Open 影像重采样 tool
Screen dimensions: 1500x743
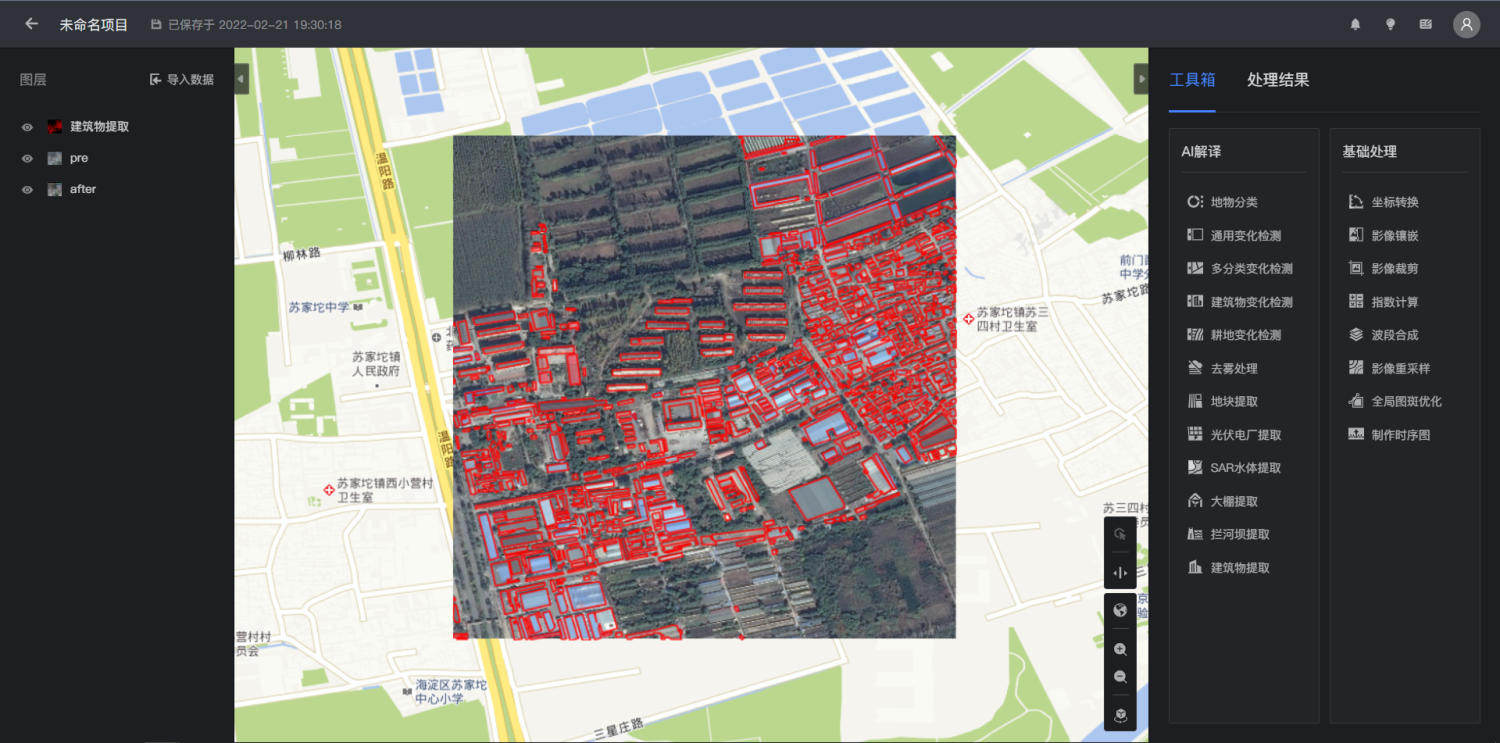pyautogui.click(x=1389, y=369)
